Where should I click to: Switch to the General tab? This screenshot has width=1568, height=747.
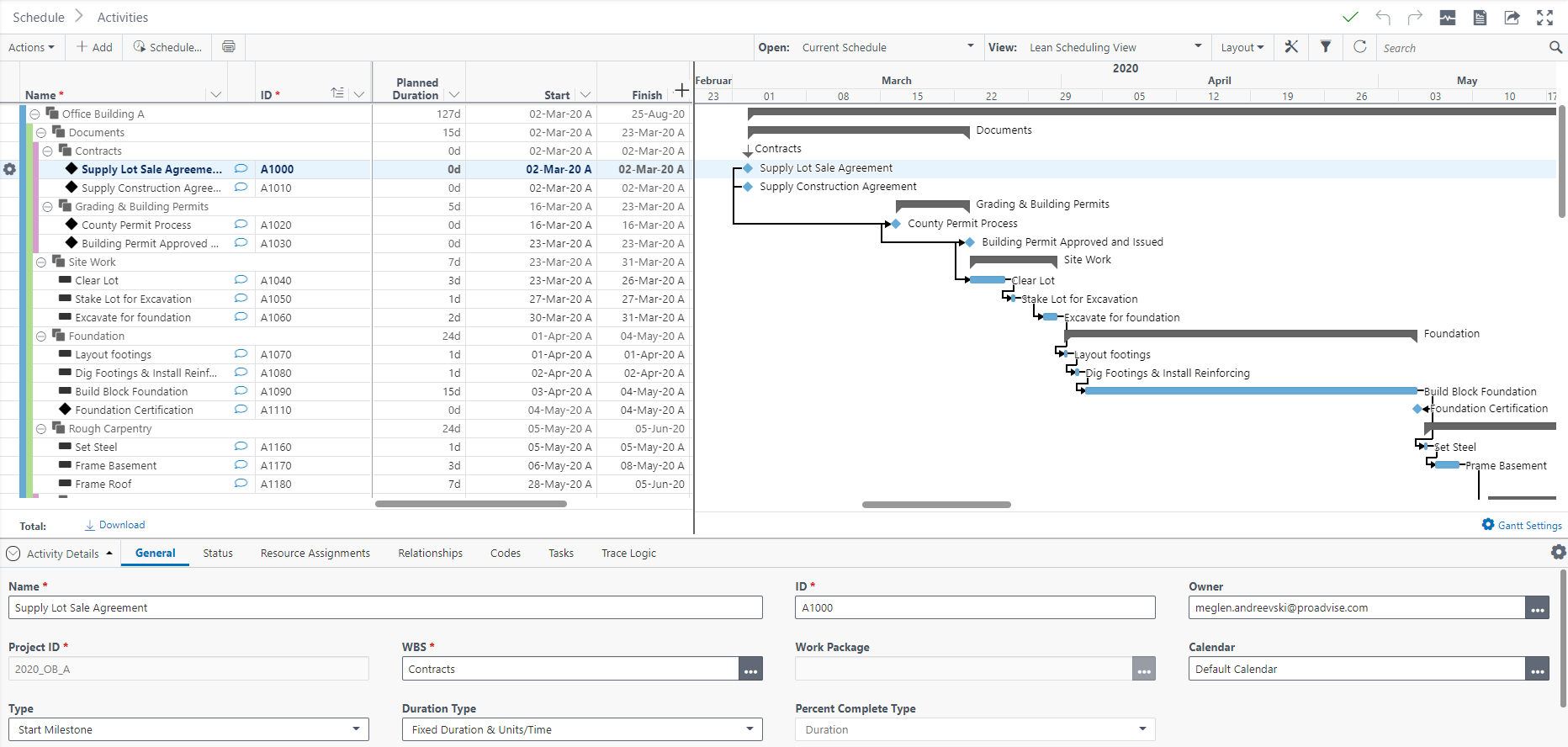156,553
